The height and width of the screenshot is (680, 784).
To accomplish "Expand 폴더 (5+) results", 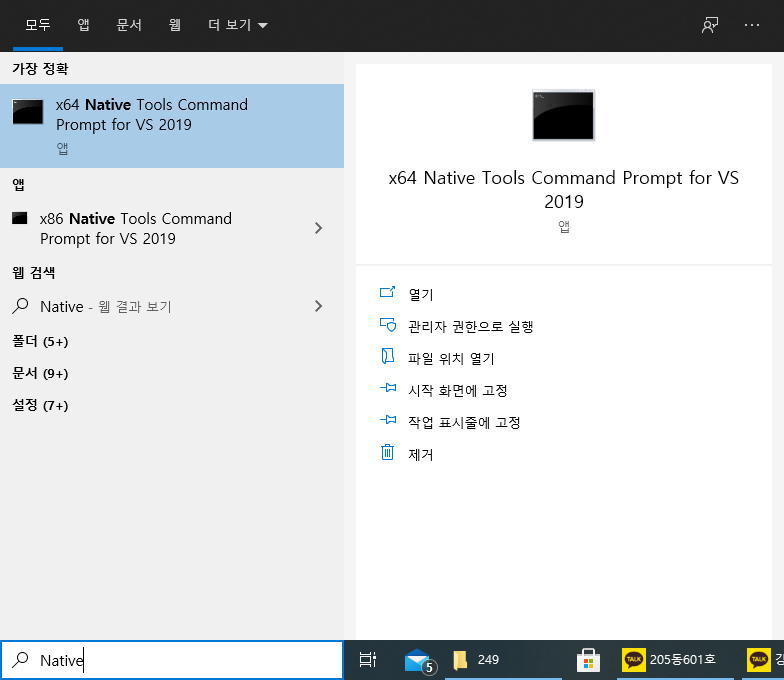I will [40, 342].
